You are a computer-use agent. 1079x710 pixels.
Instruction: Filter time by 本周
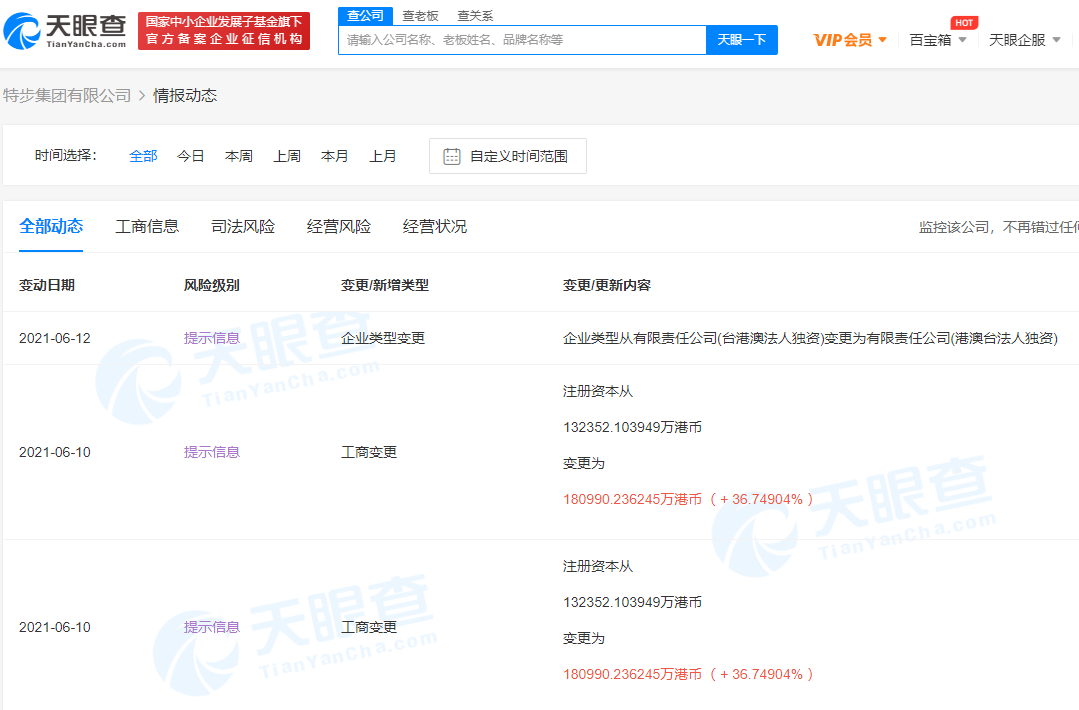point(239,156)
